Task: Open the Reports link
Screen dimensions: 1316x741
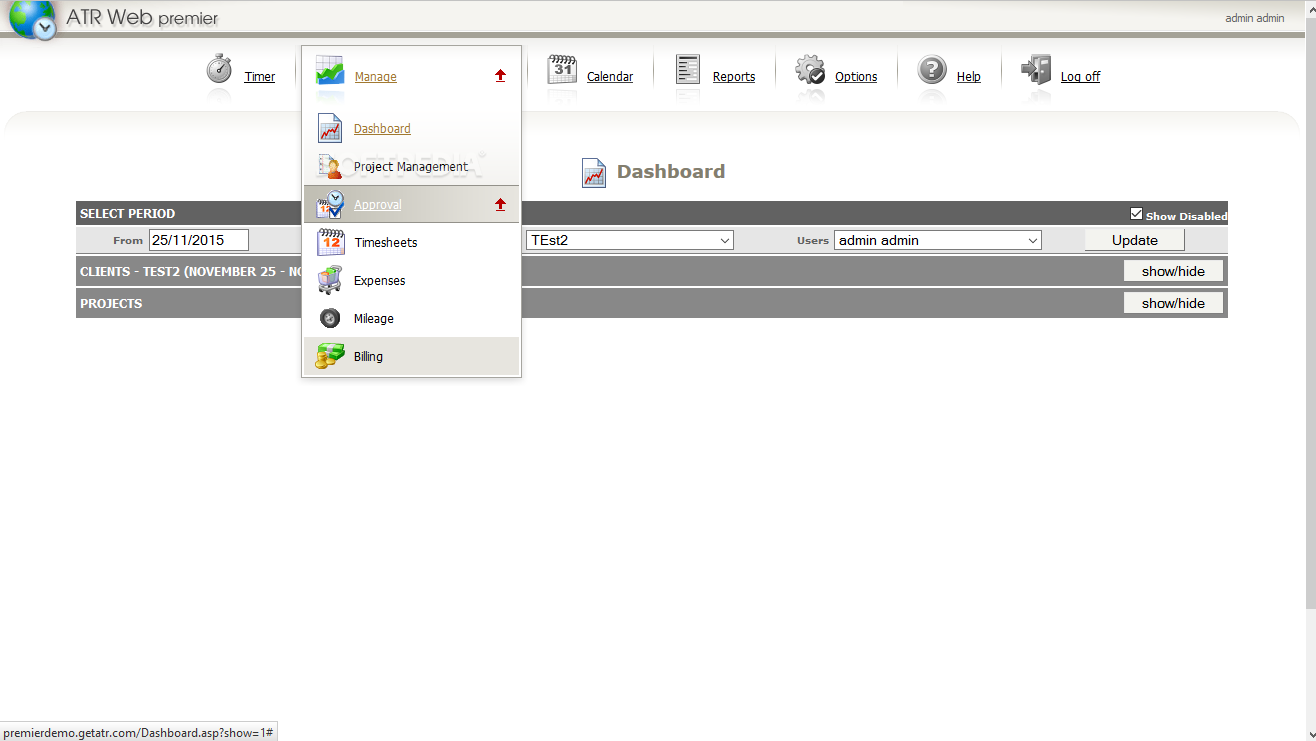Action: click(x=734, y=77)
